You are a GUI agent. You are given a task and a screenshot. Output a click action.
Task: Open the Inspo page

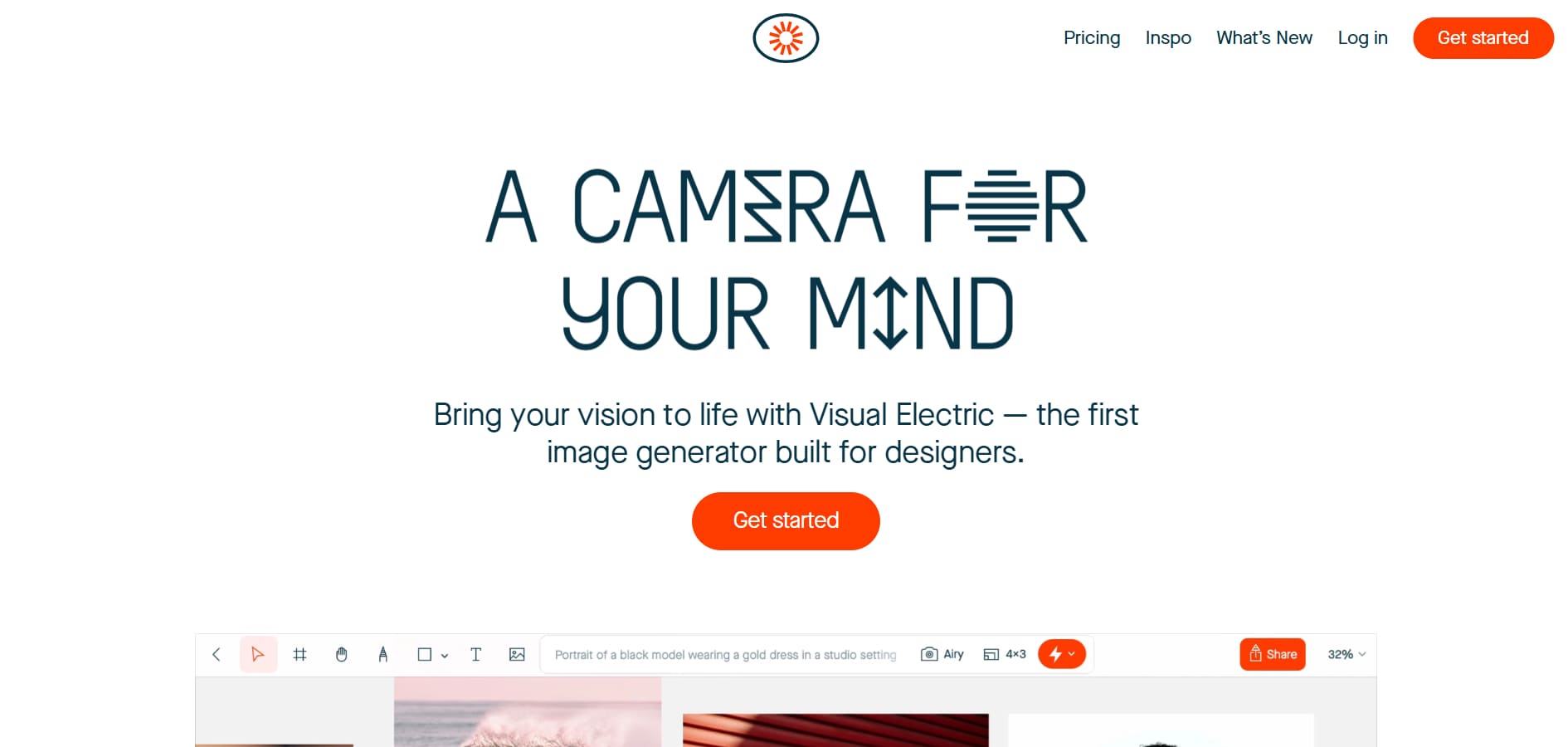(x=1168, y=38)
